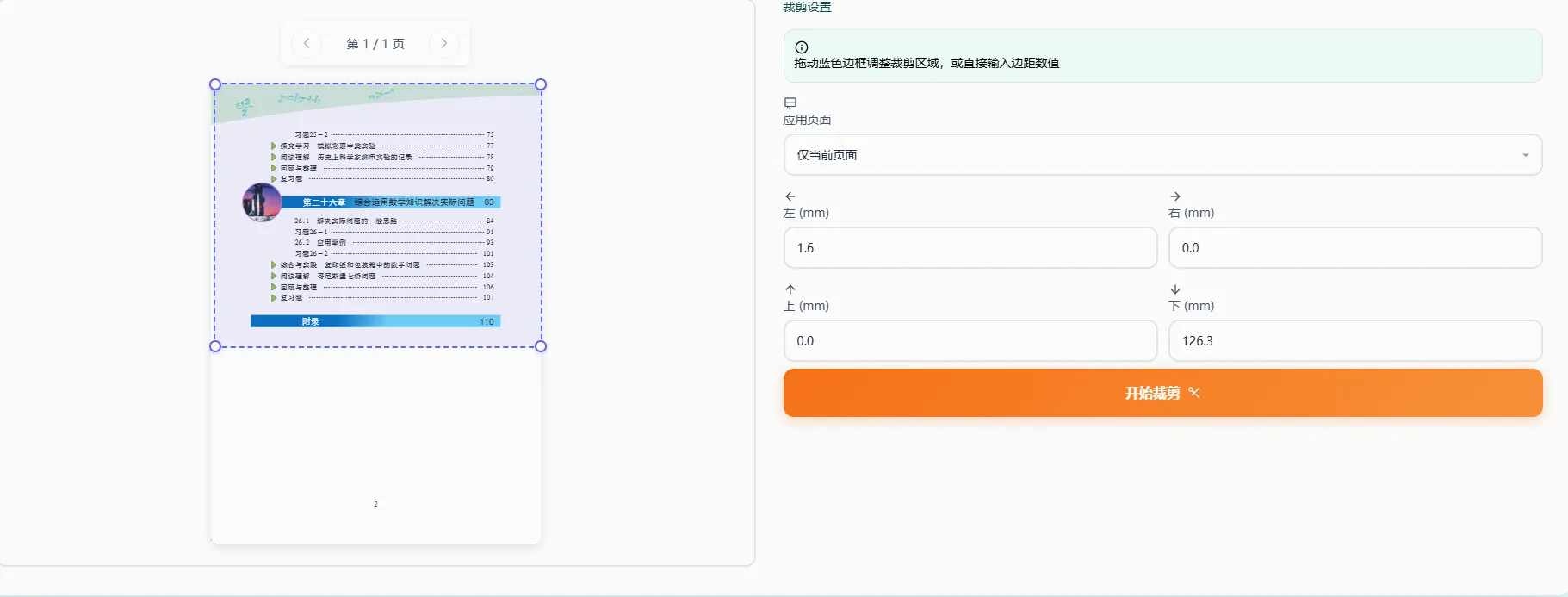Grab the top-right crop corner handle
1568x597 pixels.
point(541,84)
